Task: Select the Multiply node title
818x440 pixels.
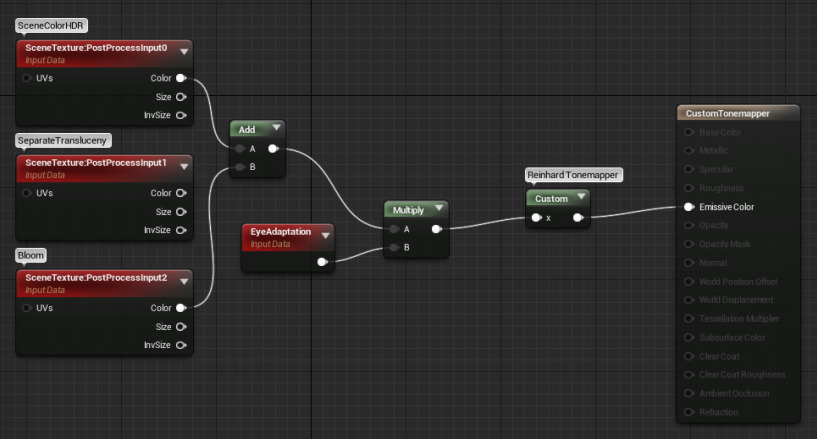Action: (408, 210)
